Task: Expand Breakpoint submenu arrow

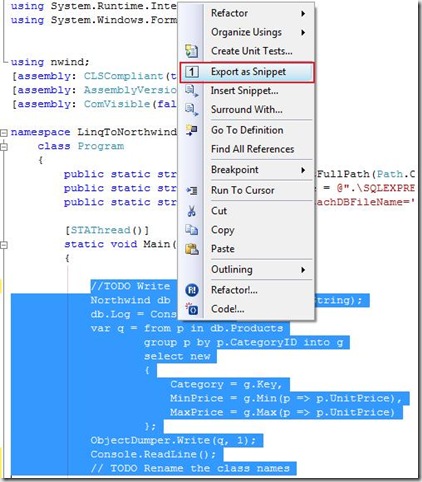Action: click(303, 170)
